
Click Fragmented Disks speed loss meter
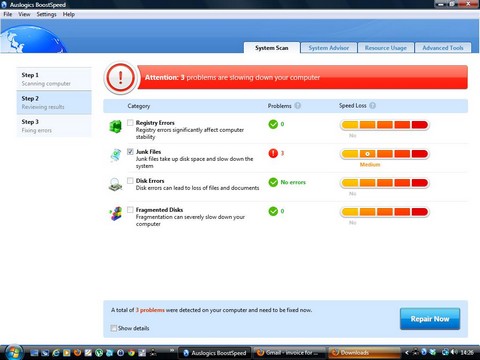point(384,212)
